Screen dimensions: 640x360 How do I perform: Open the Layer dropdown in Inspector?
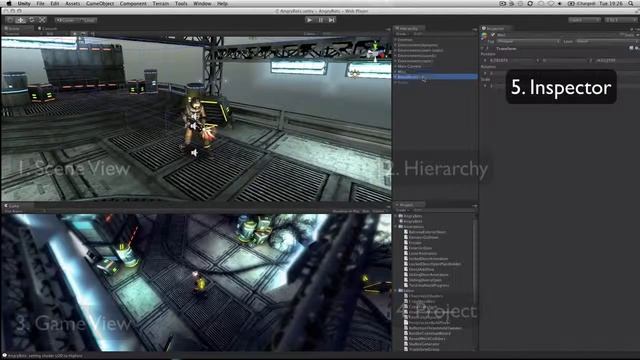click(607, 41)
